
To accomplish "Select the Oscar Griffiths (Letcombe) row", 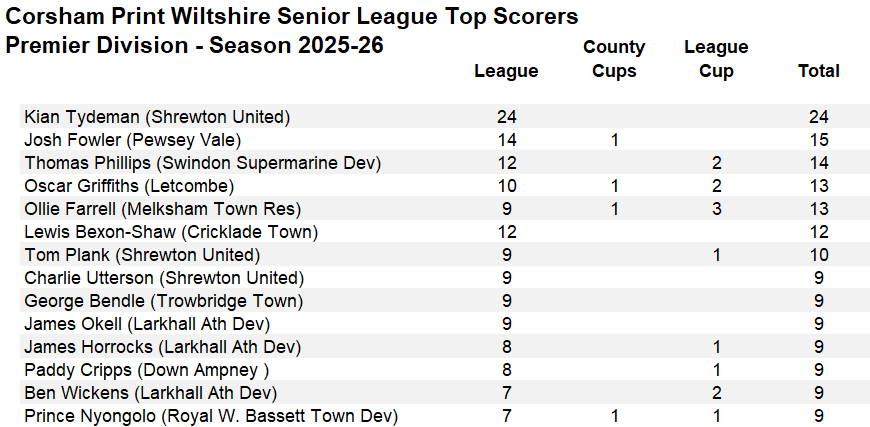I will [x=129, y=186].
